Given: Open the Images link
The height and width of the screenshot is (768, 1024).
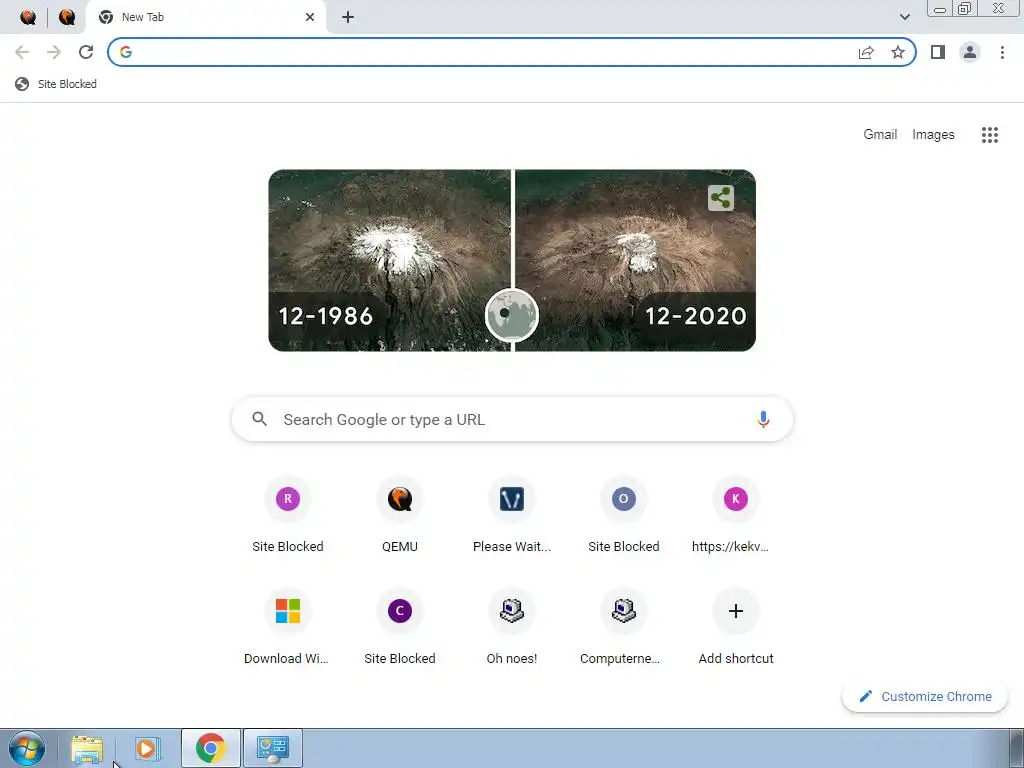Looking at the screenshot, I should click(x=933, y=135).
